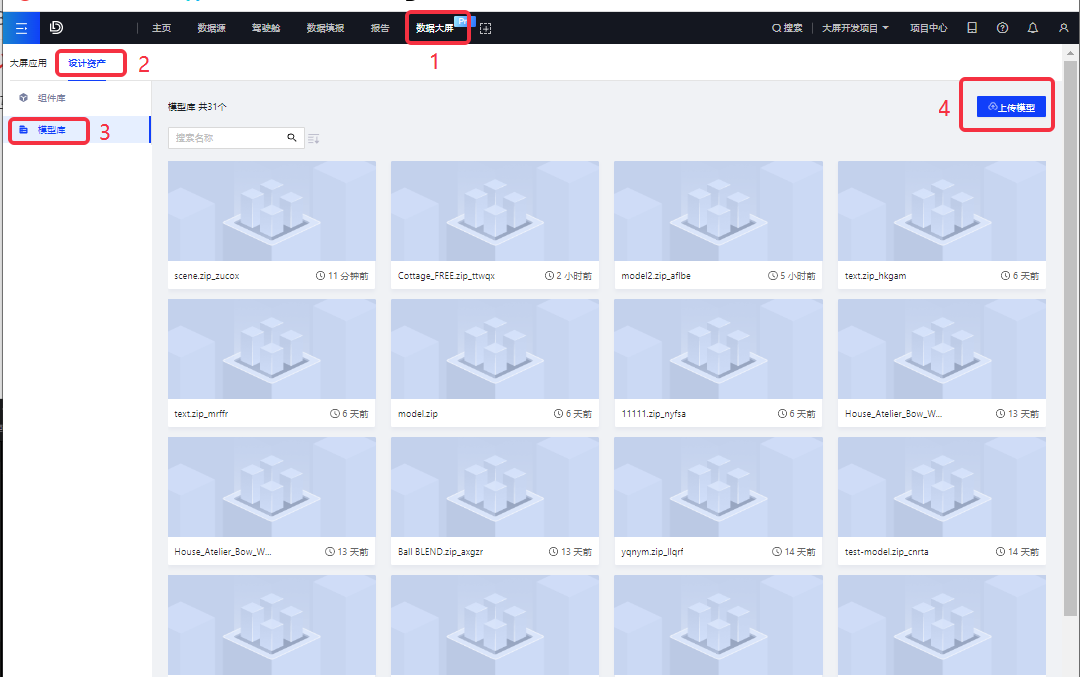
Task: Click the 搜索名称 search input field
Action: [x=228, y=138]
